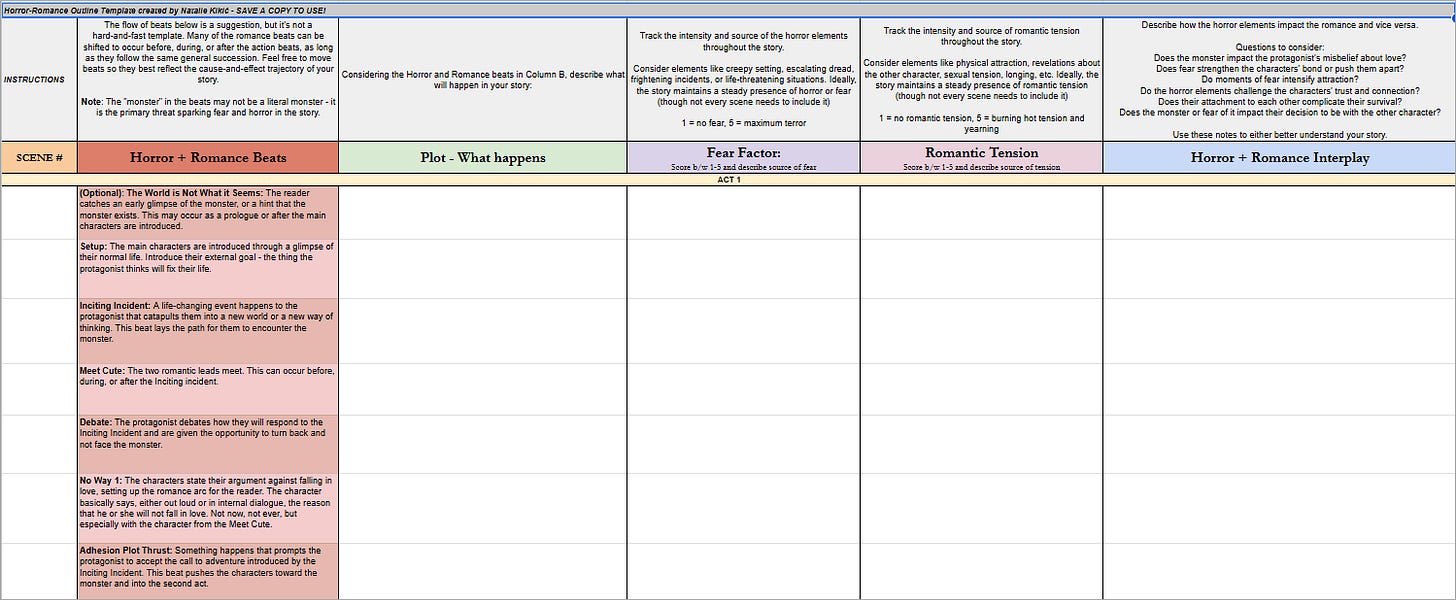Screen dimensions: 1456x600
Task: Select the Plot cell in the Meet Cute row
Action: [x=482, y=389]
